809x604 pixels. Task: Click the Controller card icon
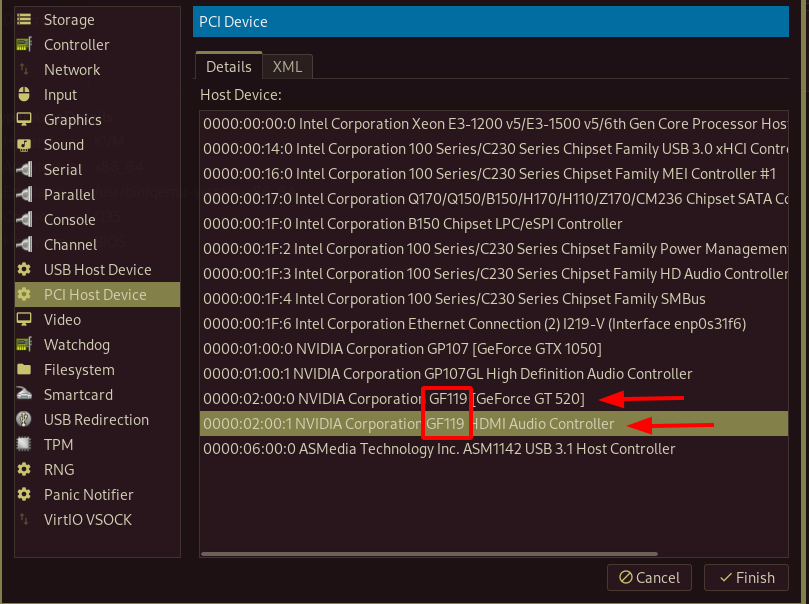24,44
